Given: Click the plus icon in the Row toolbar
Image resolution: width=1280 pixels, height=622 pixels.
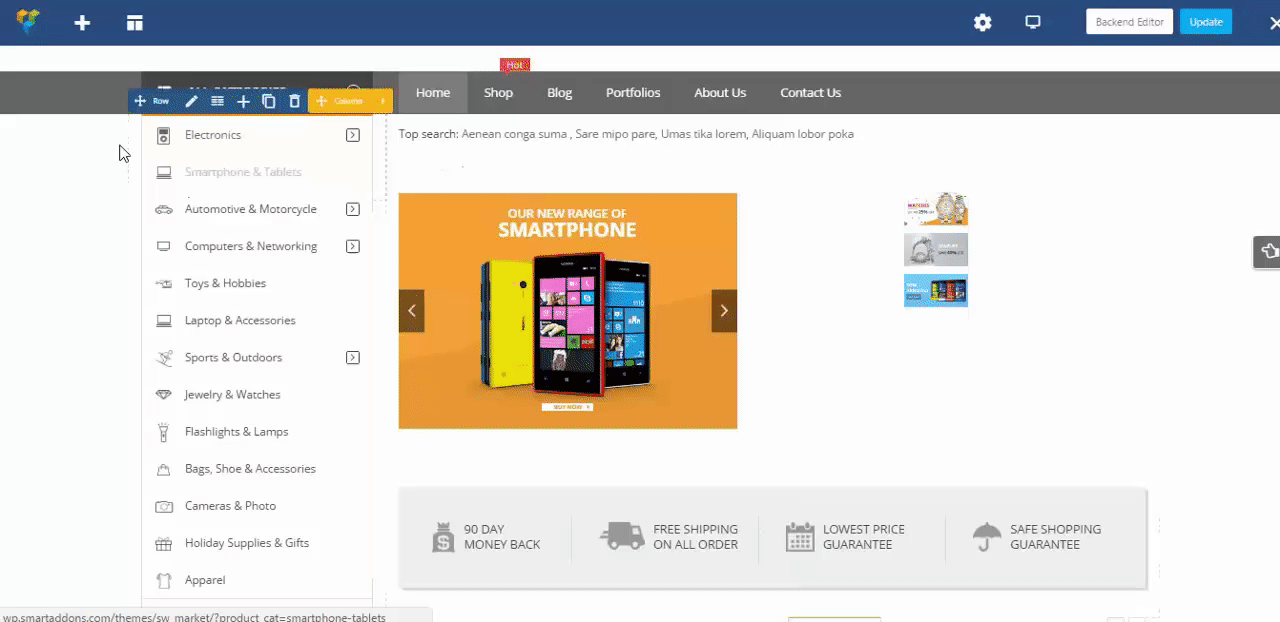Looking at the screenshot, I should [x=243, y=101].
